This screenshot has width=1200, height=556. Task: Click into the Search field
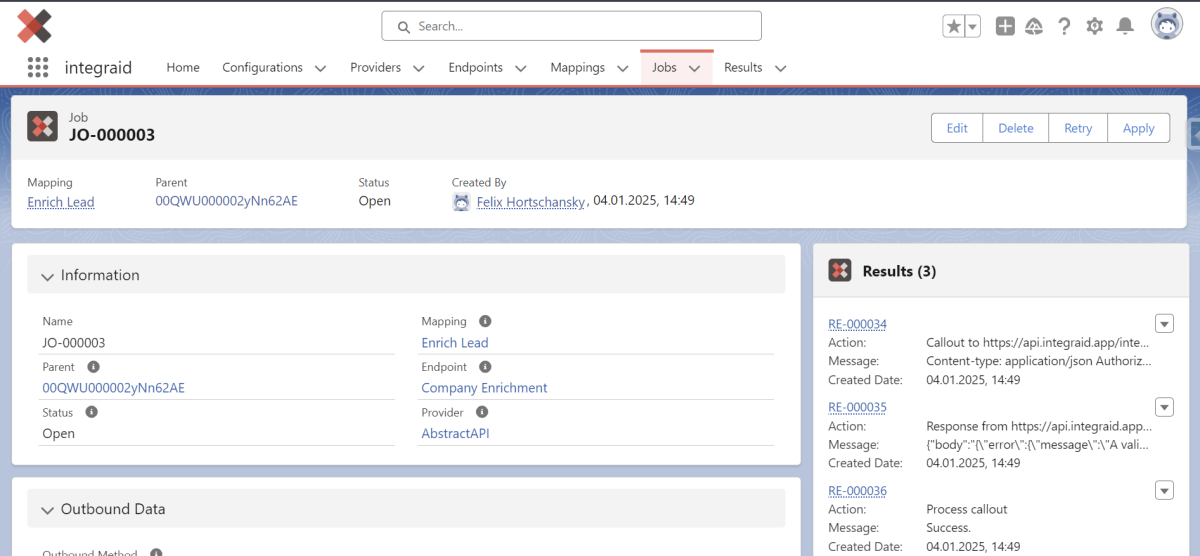pos(572,26)
